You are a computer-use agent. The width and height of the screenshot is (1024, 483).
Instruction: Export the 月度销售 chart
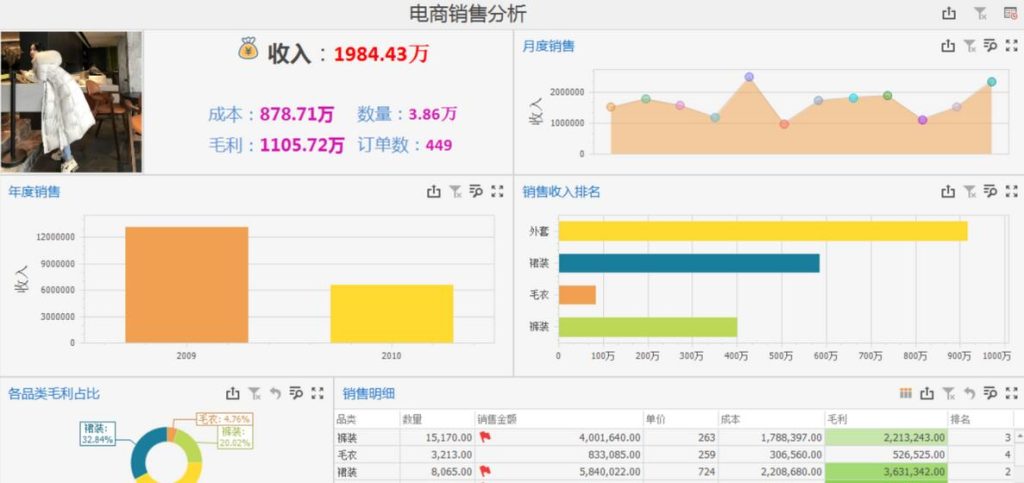tap(948, 46)
